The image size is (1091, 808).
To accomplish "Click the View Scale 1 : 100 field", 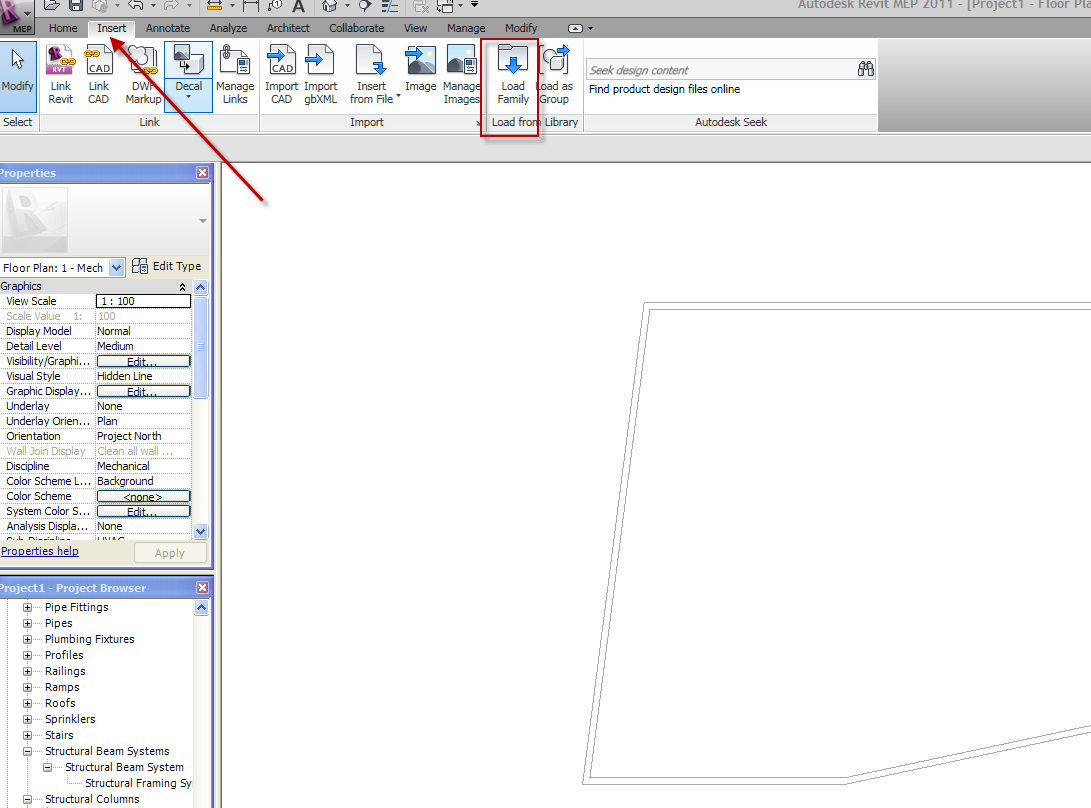I will 143,301.
